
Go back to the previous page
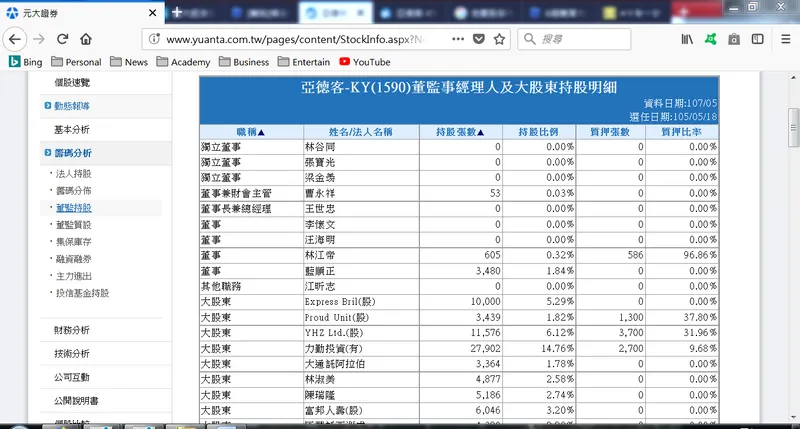click(15, 39)
